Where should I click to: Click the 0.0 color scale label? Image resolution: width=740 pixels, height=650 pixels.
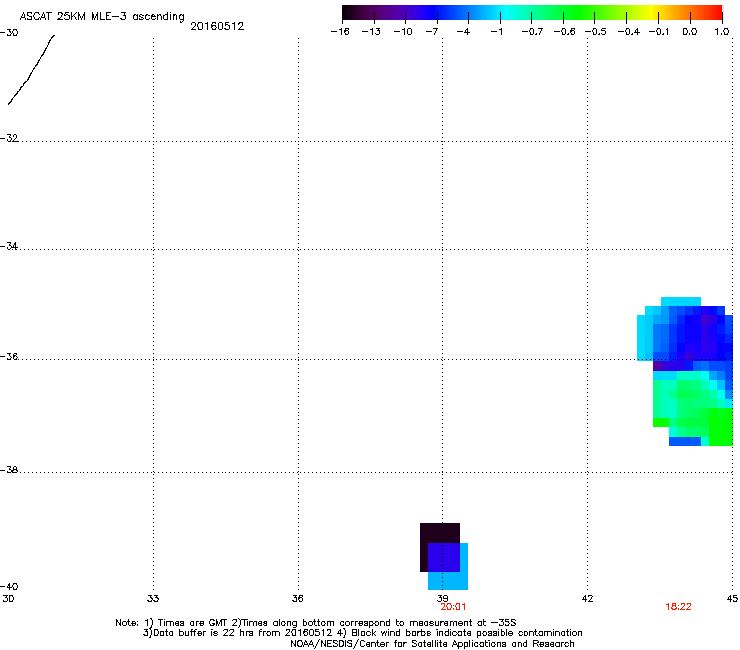click(x=690, y=32)
